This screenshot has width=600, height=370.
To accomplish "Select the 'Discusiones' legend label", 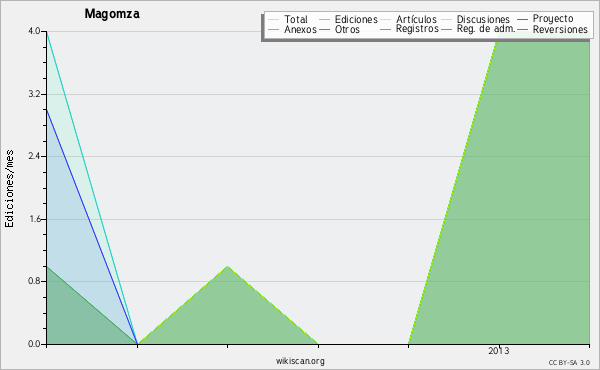I will click(483, 19).
